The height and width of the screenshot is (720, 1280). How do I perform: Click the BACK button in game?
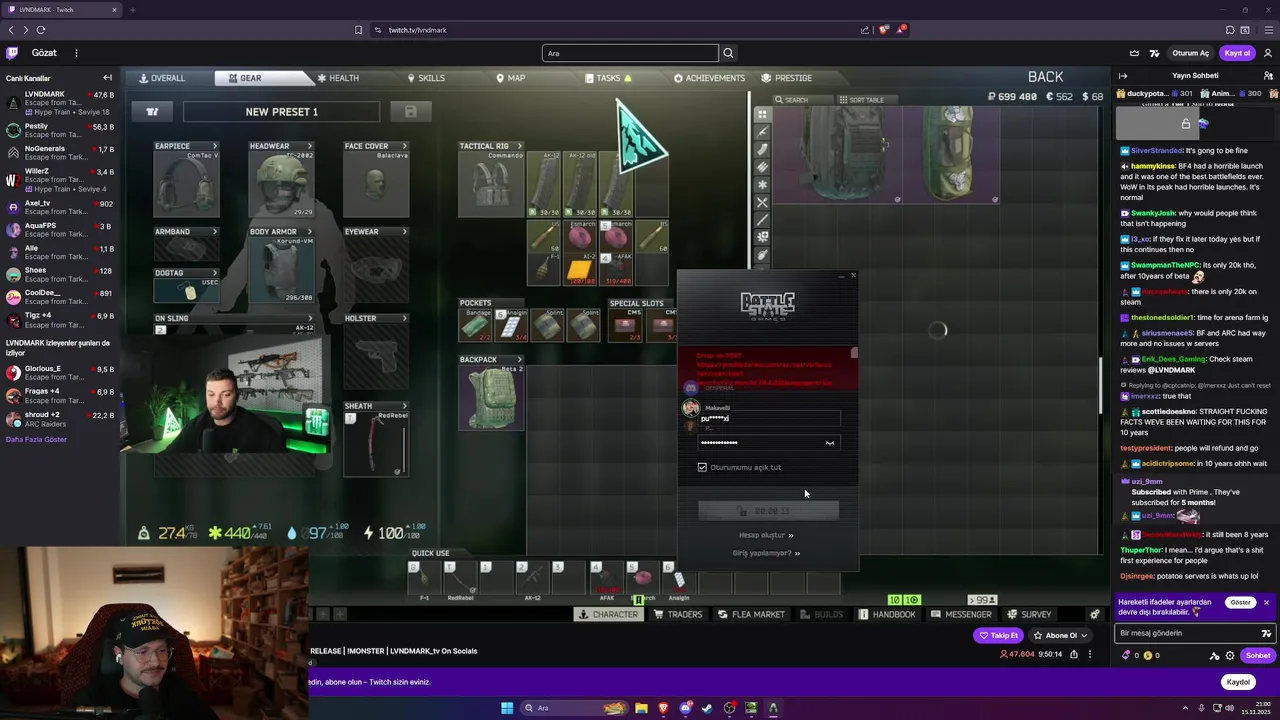(x=1045, y=77)
